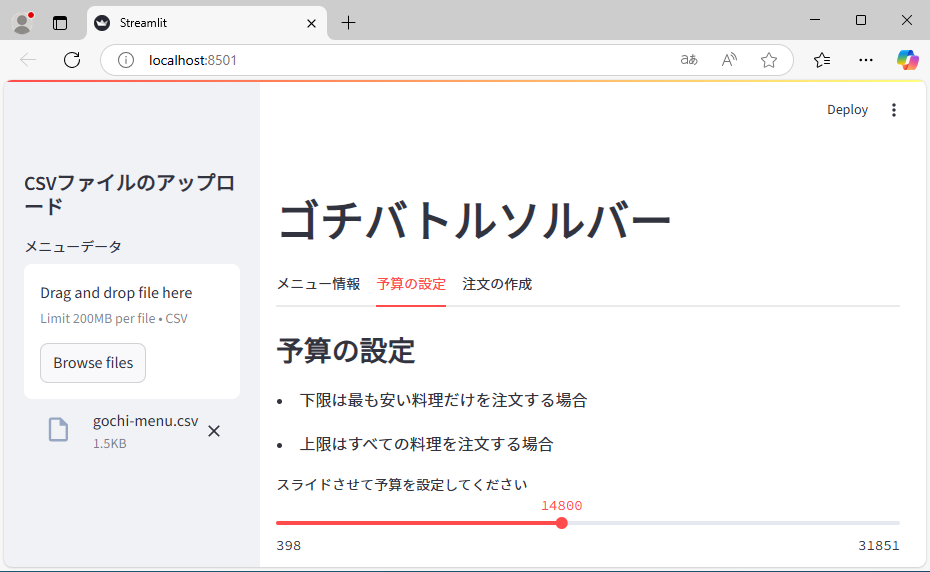Click the gochi-menu.csv file name
Screen dimensions: 930x572
[145, 421]
